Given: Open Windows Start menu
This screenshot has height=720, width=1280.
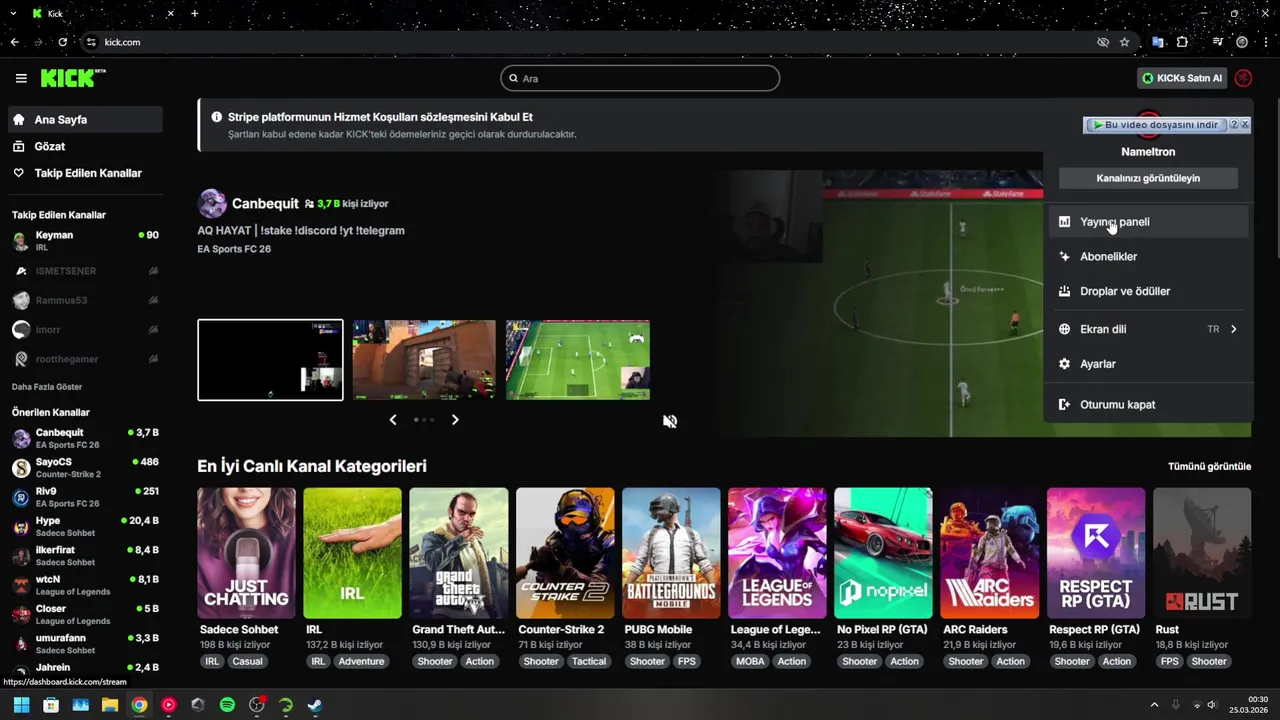Looking at the screenshot, I should point(21,705).
